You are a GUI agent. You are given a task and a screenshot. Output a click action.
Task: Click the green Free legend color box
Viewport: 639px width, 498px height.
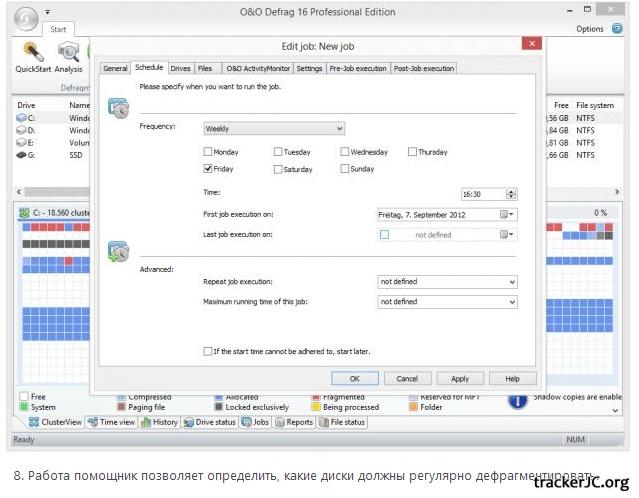pyautogui.click(x=24, y=397)
